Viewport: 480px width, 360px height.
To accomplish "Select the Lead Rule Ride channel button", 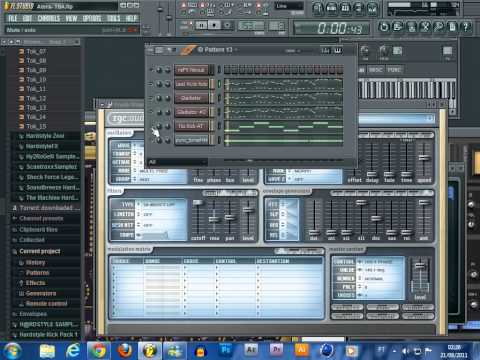I will click(x=191, y=84).
